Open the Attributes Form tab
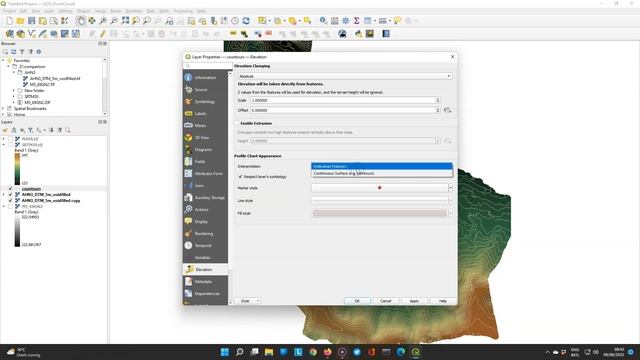This screenshot has height=360, width=640. pos(205,173)
